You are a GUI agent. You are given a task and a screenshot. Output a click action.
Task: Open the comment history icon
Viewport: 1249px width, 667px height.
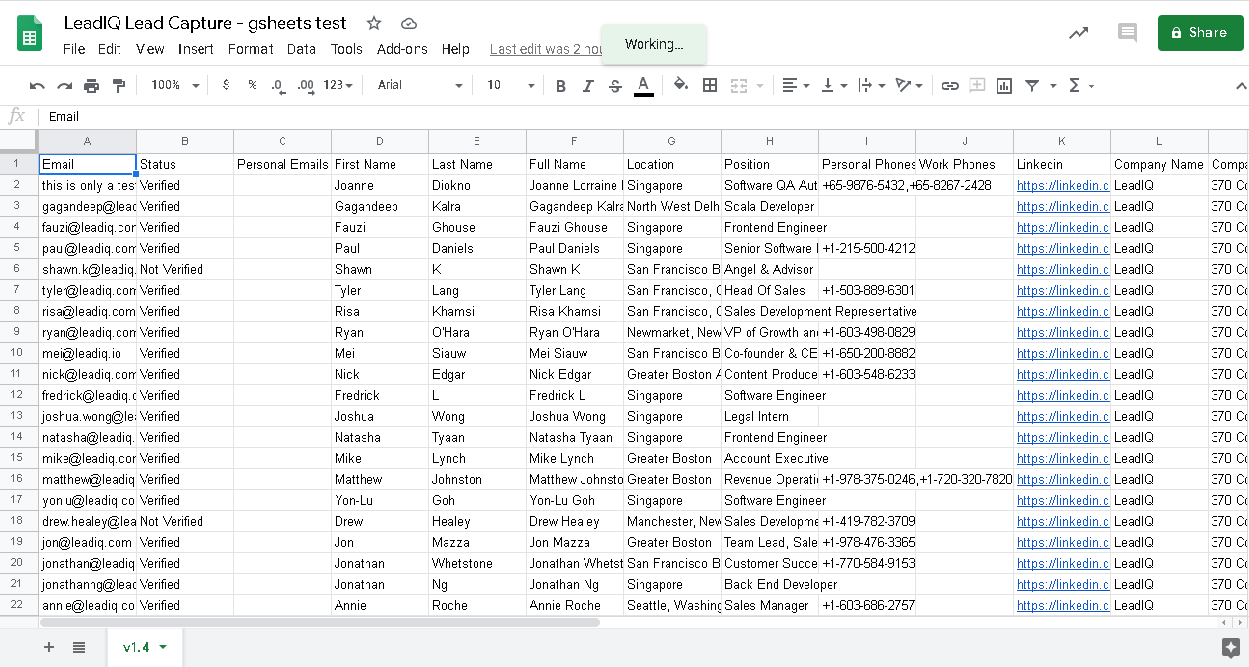coord(1127,32)
